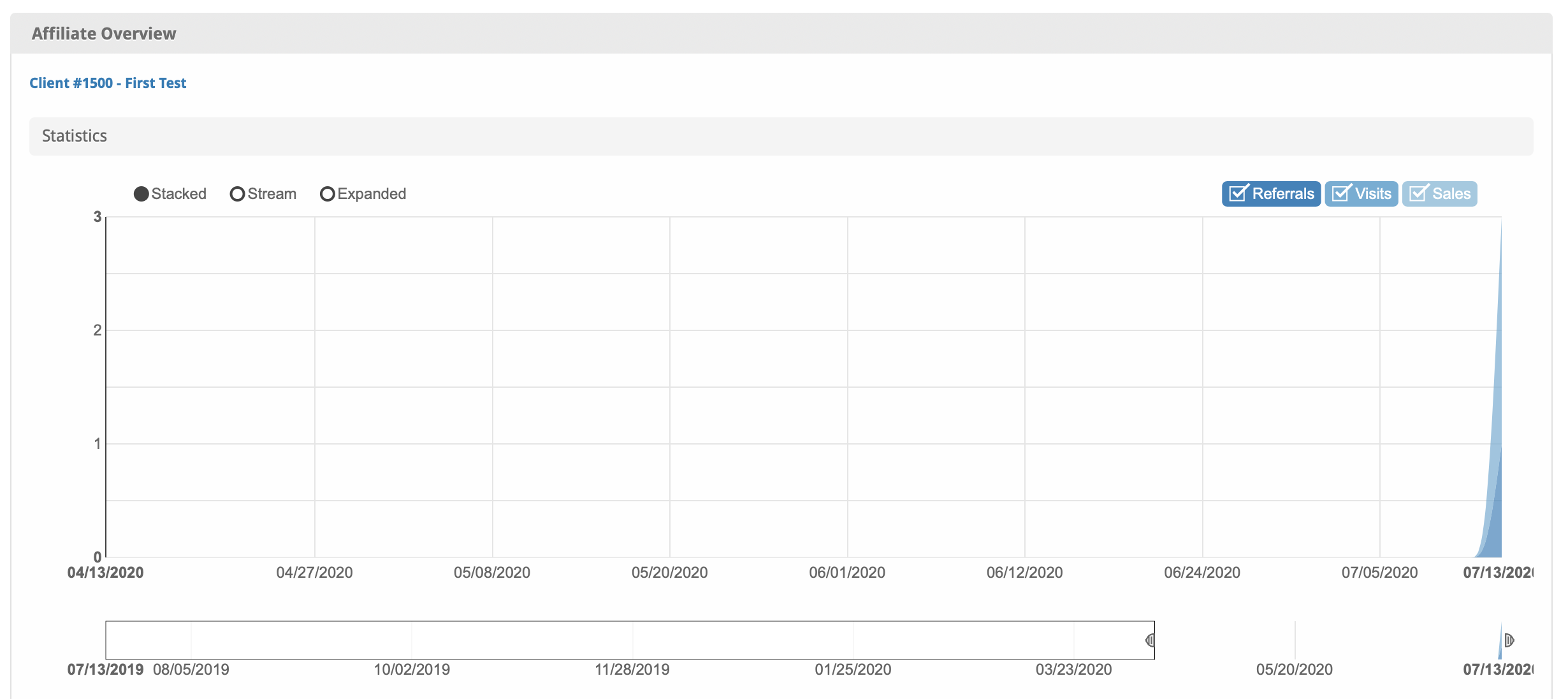The image size is (1568, 699).
Task: Click the greyed-out range box in overview timeline
Action: coord(630,640)
